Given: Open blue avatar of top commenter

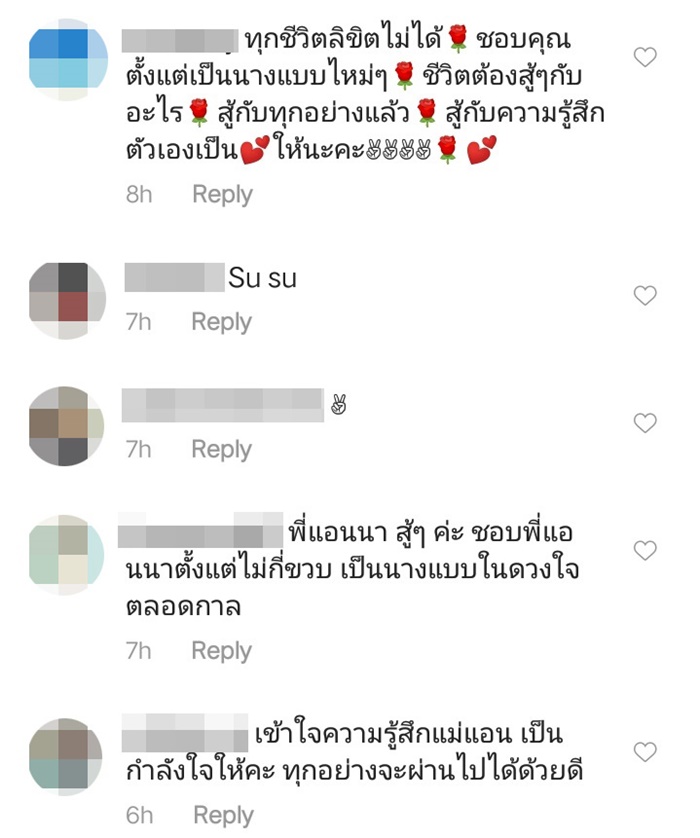Looking at the screenshot, I should [68, 59].
